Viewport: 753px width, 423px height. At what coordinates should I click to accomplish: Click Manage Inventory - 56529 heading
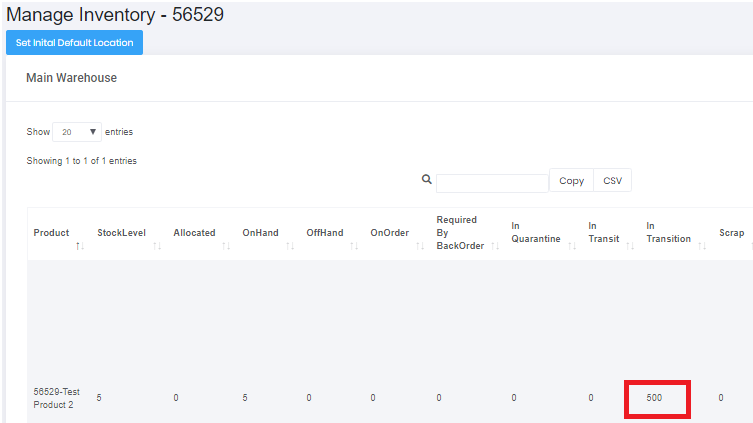(115, 14)
